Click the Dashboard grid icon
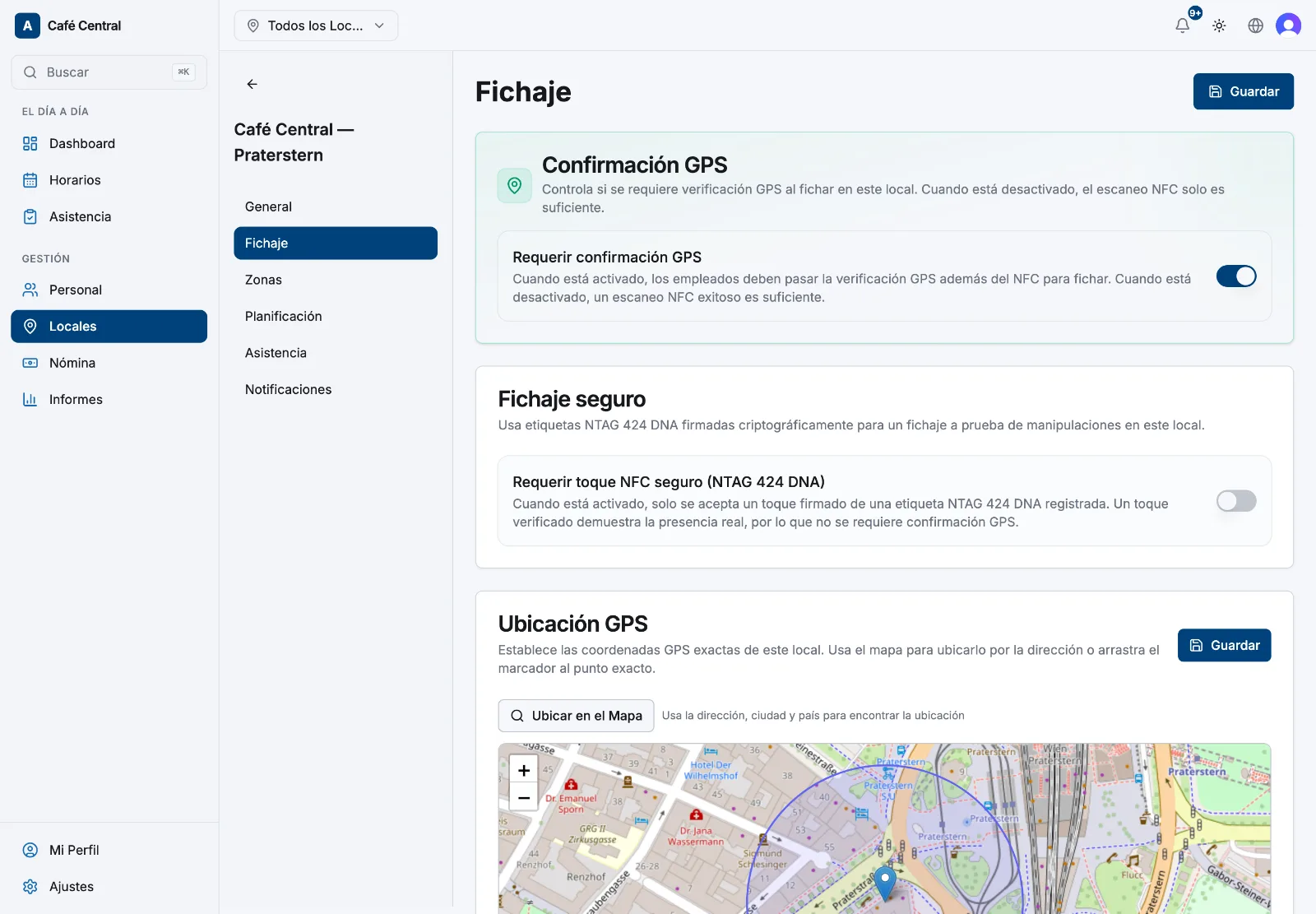Image resolution: width=1316 pixels, height=914 pixels. click(30, 143)
